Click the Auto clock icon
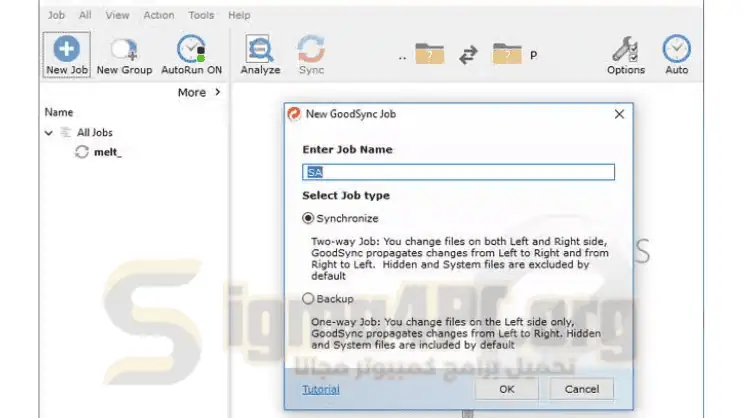Viewport: 743px width, 418px height. pos(677,50)
